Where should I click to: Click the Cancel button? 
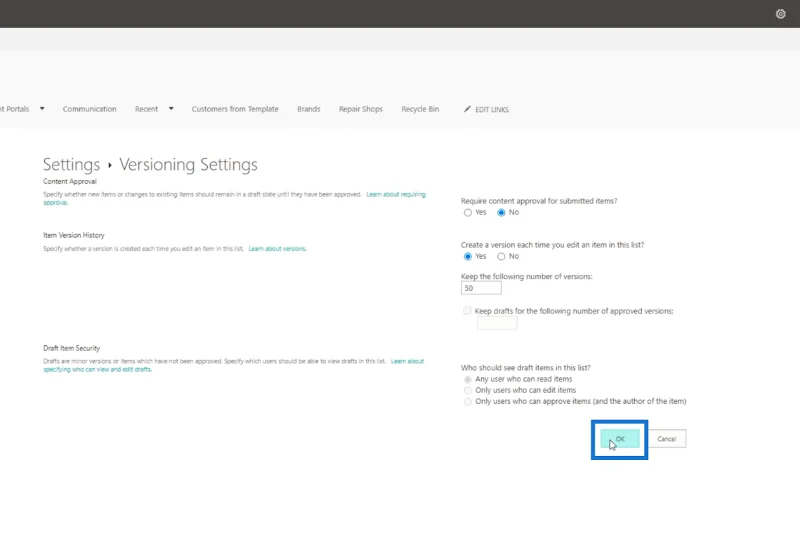click(666, 439)
